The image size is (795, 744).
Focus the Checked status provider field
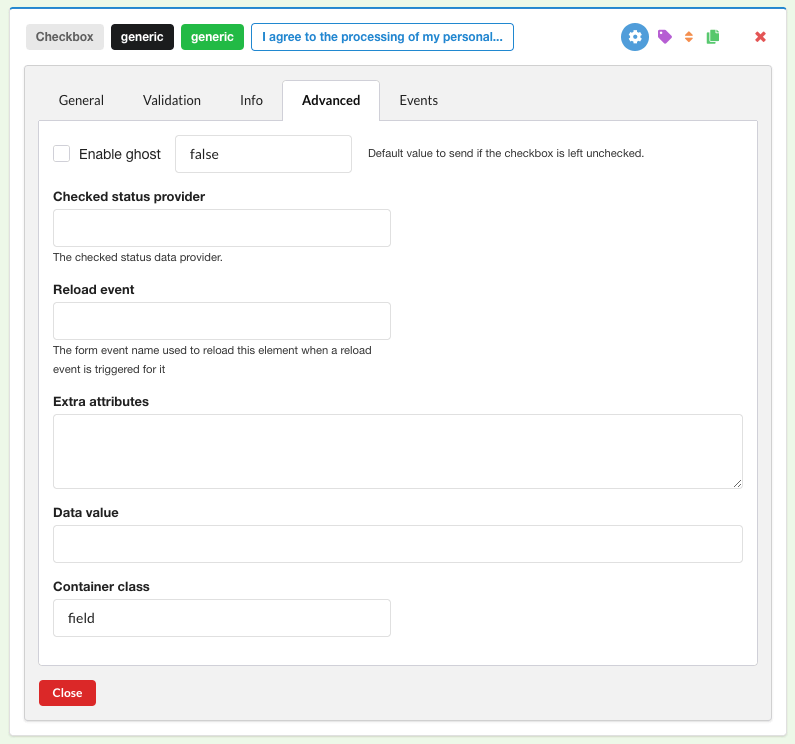[x=221, y=228]
